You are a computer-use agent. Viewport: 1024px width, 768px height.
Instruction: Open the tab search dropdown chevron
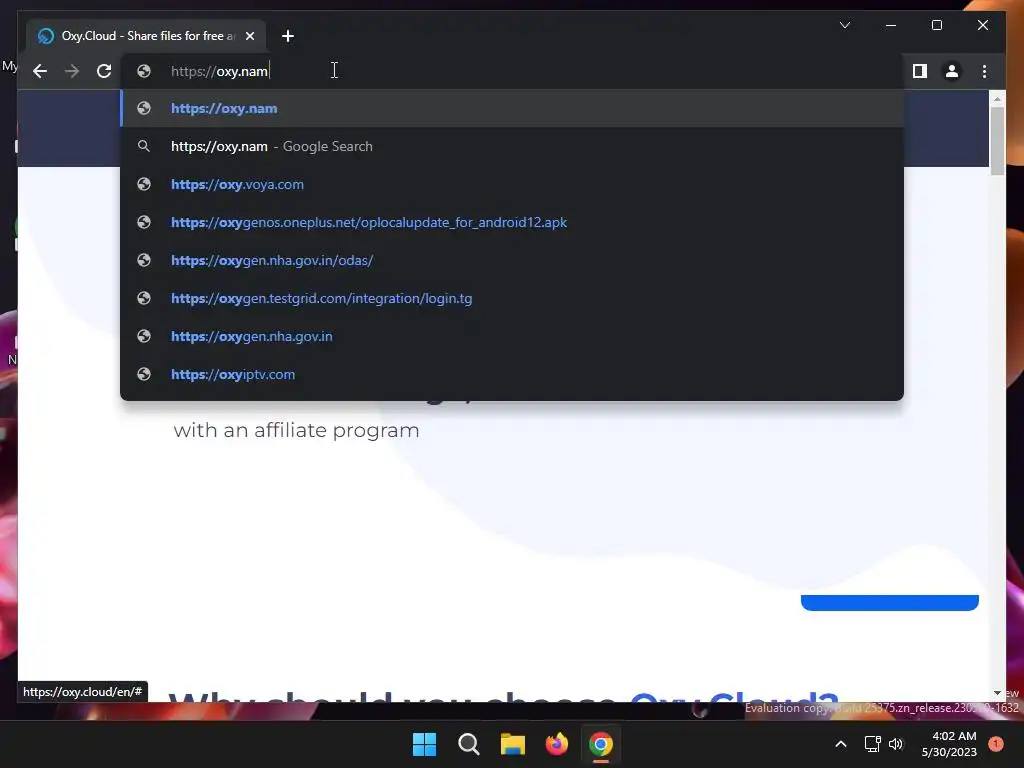click(844, 25)
